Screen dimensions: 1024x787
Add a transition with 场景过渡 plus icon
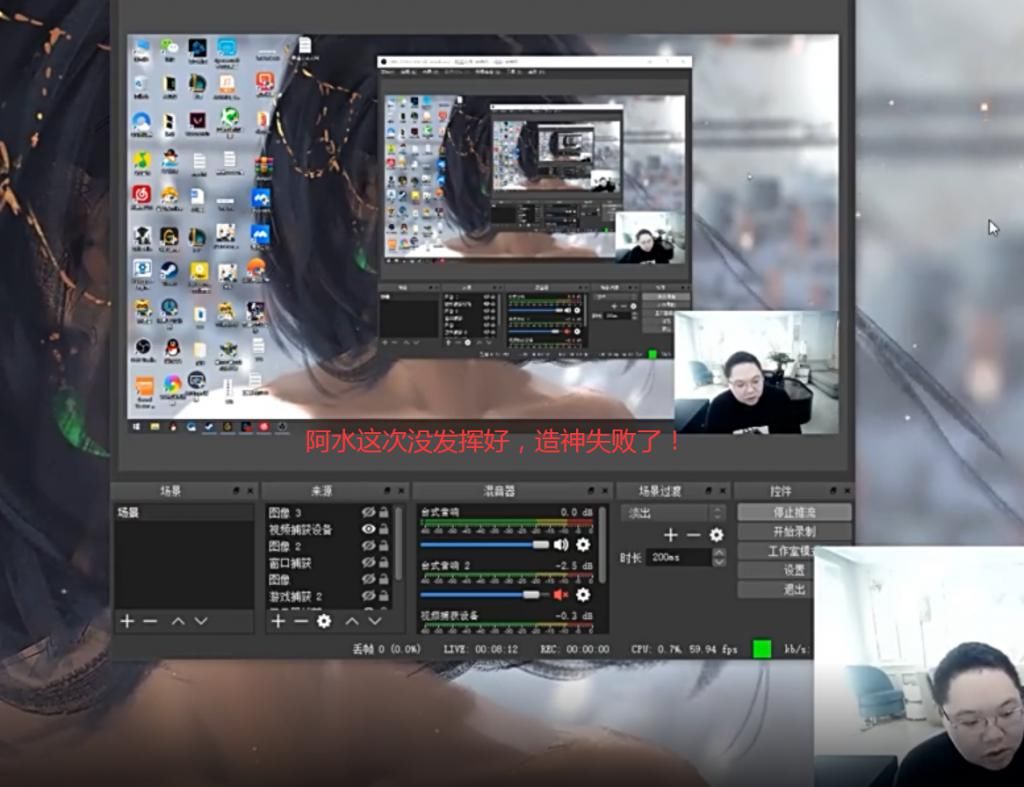coord(671,536)
